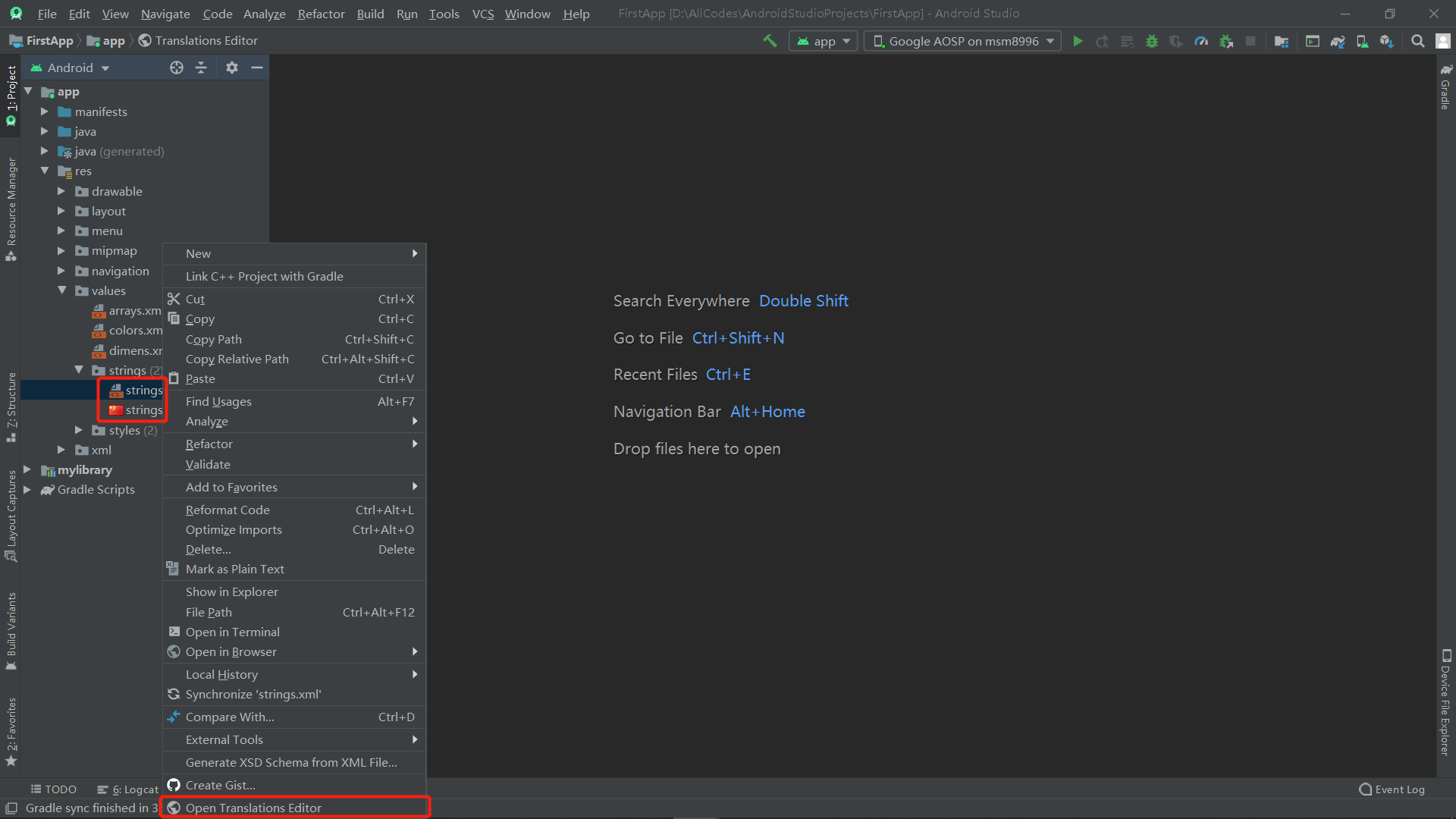Click Create Gist... entry
This screenshot has width=1456, height=819.
(x=294, y=785)
